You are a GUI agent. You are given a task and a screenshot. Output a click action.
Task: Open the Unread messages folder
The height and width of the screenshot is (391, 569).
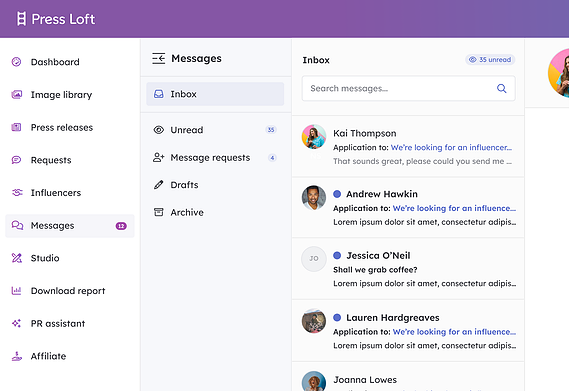tap(215, 130)
